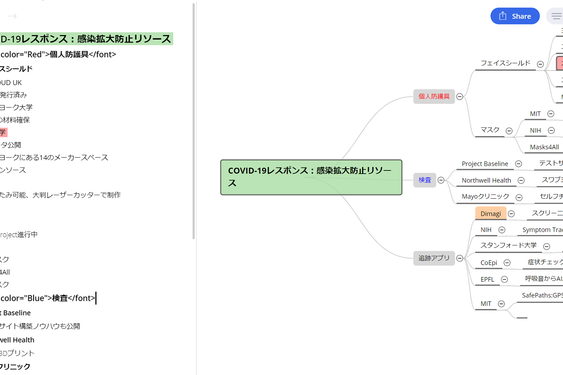Collapse the 個人防護具 node
563x375 pixels.
[460, 96]
